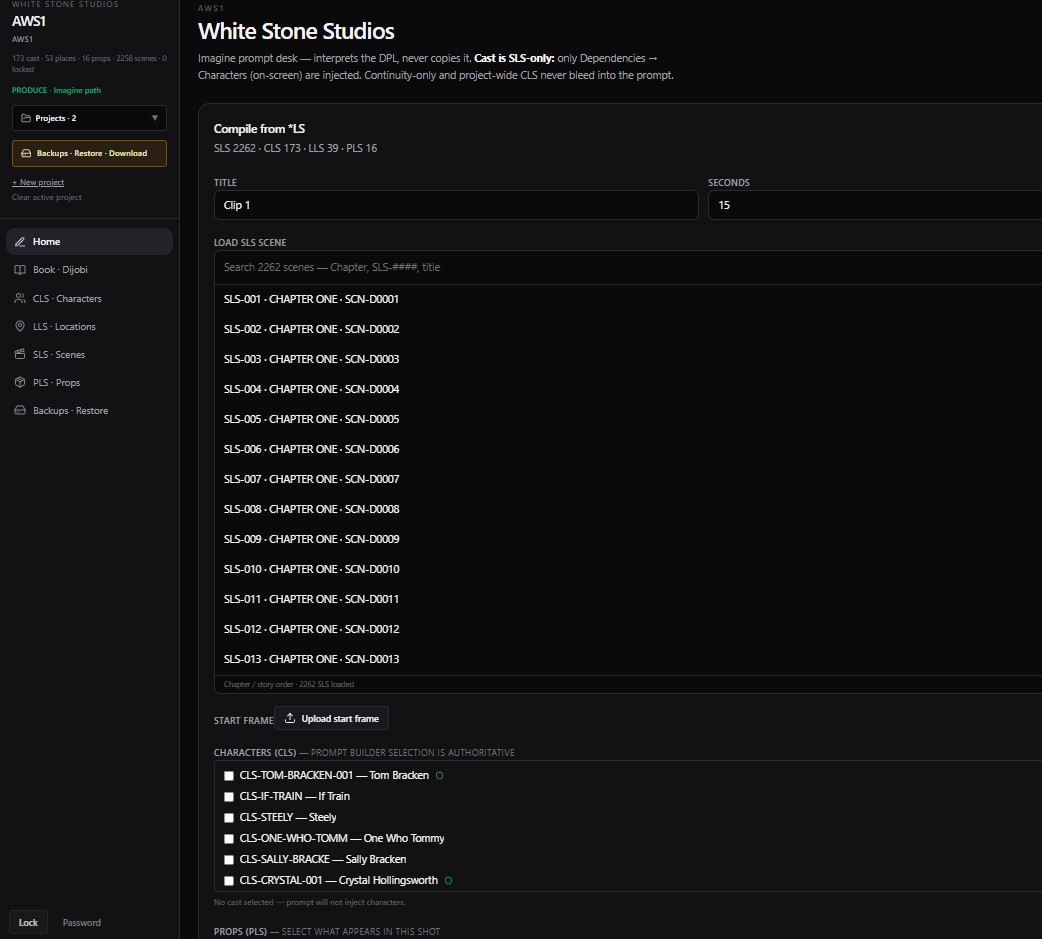
Task: Click the green circle badge next to Tom Bracken
Action: (439, 776)
